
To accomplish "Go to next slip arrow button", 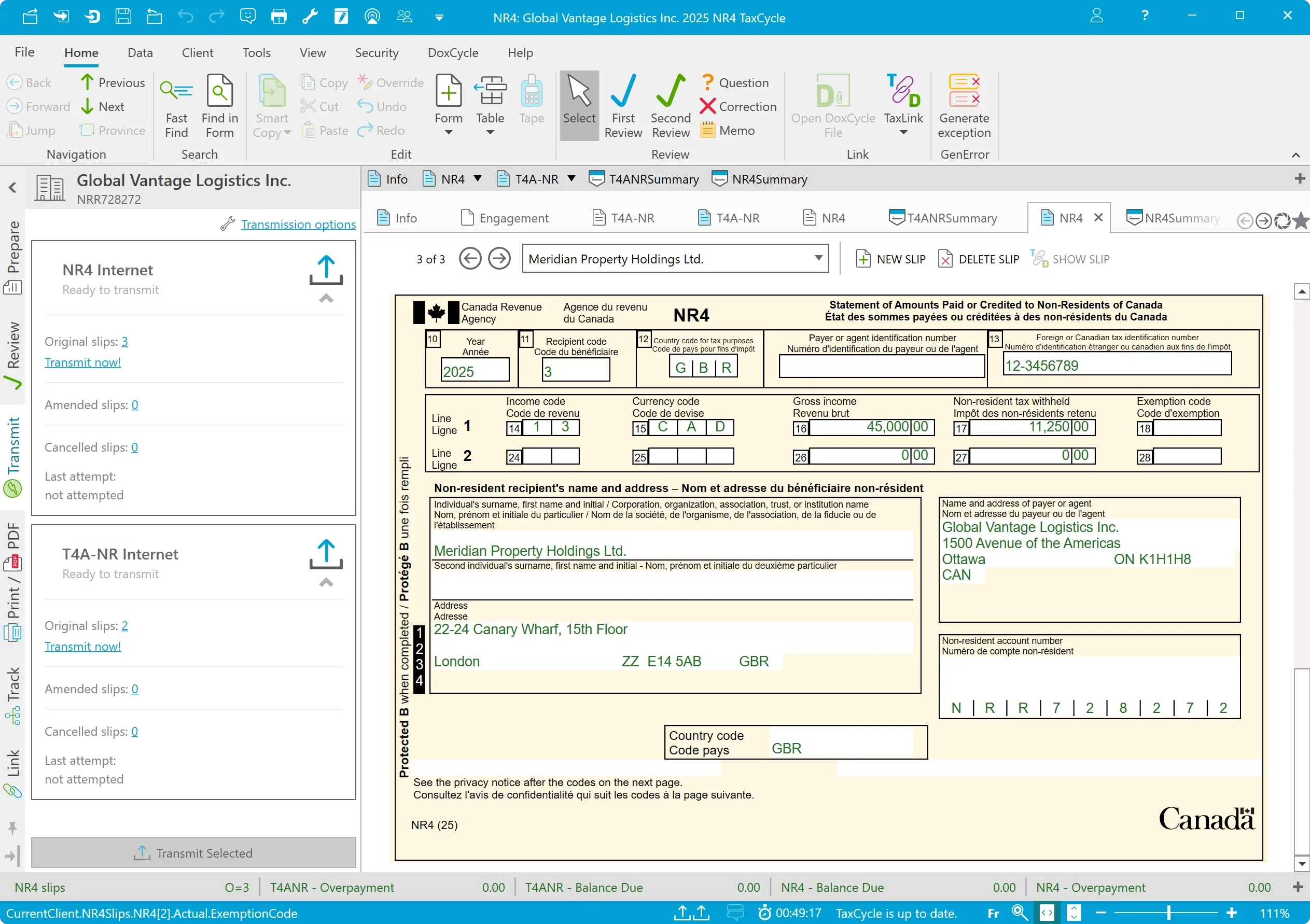I will [x=499, y=259].
